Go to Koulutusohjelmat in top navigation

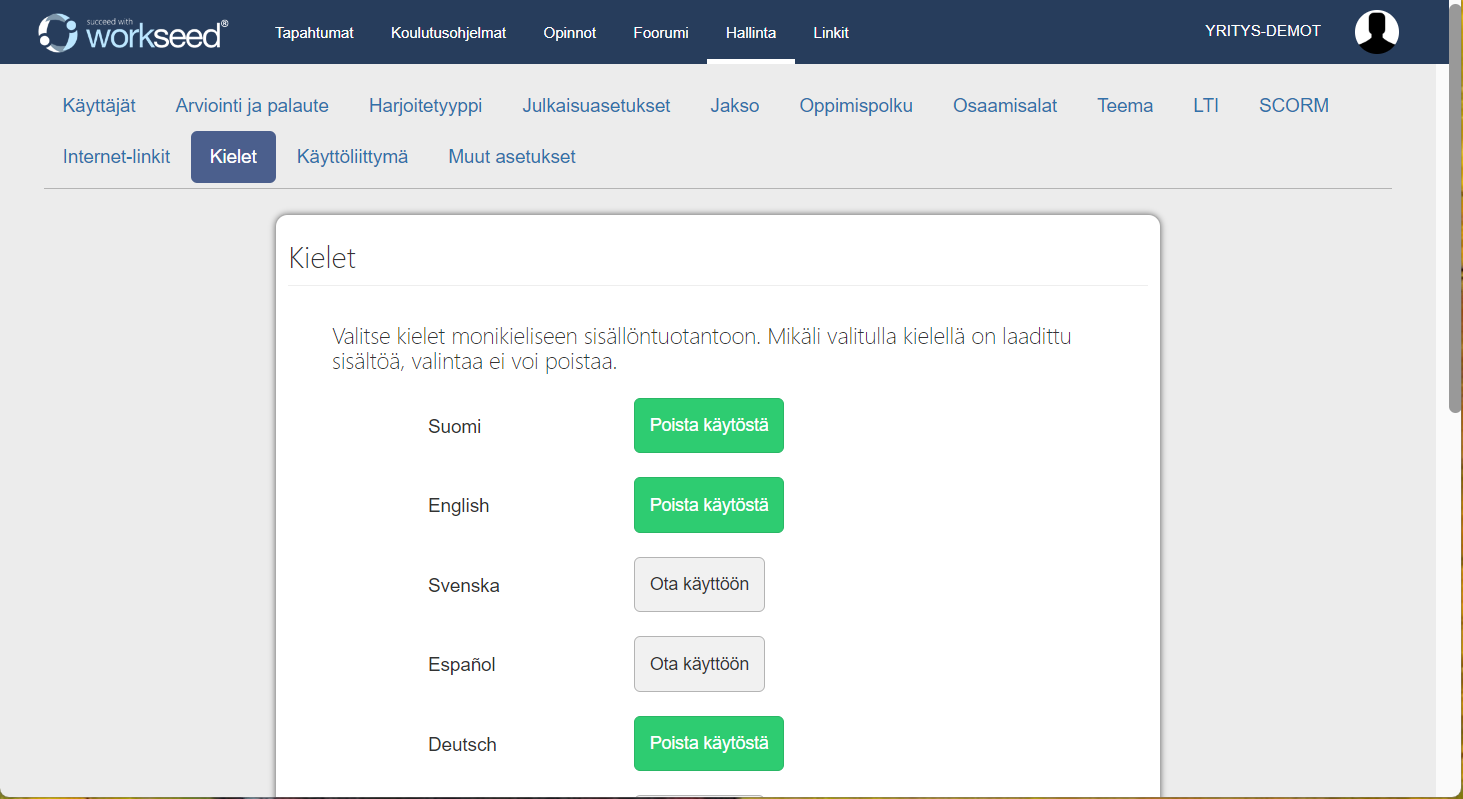(448, 33)
